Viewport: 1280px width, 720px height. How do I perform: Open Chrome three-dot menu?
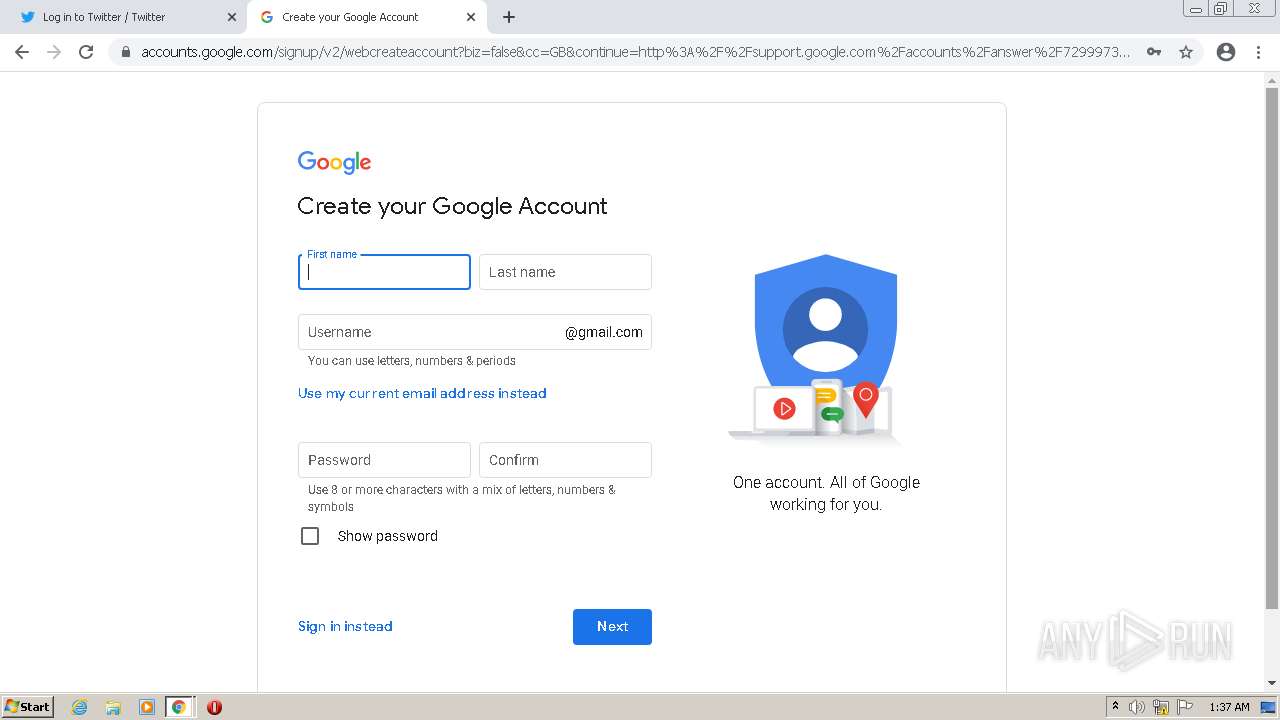(x=1258, y=52)
